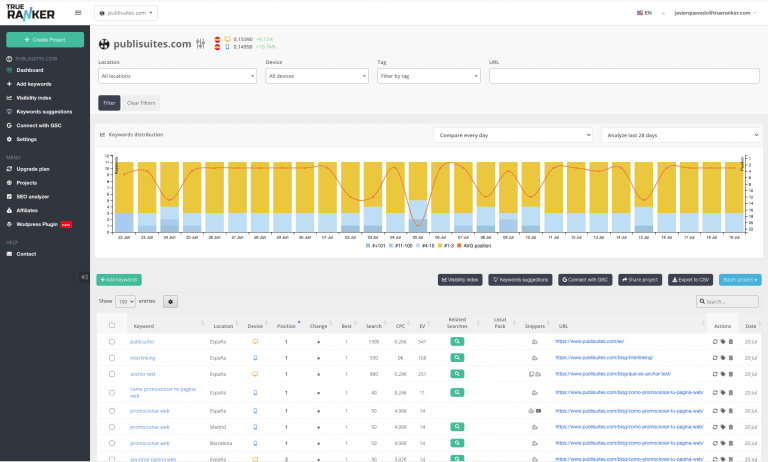Click the green Add keywords button above the table
768x462 pixels.
click(119, 280)
